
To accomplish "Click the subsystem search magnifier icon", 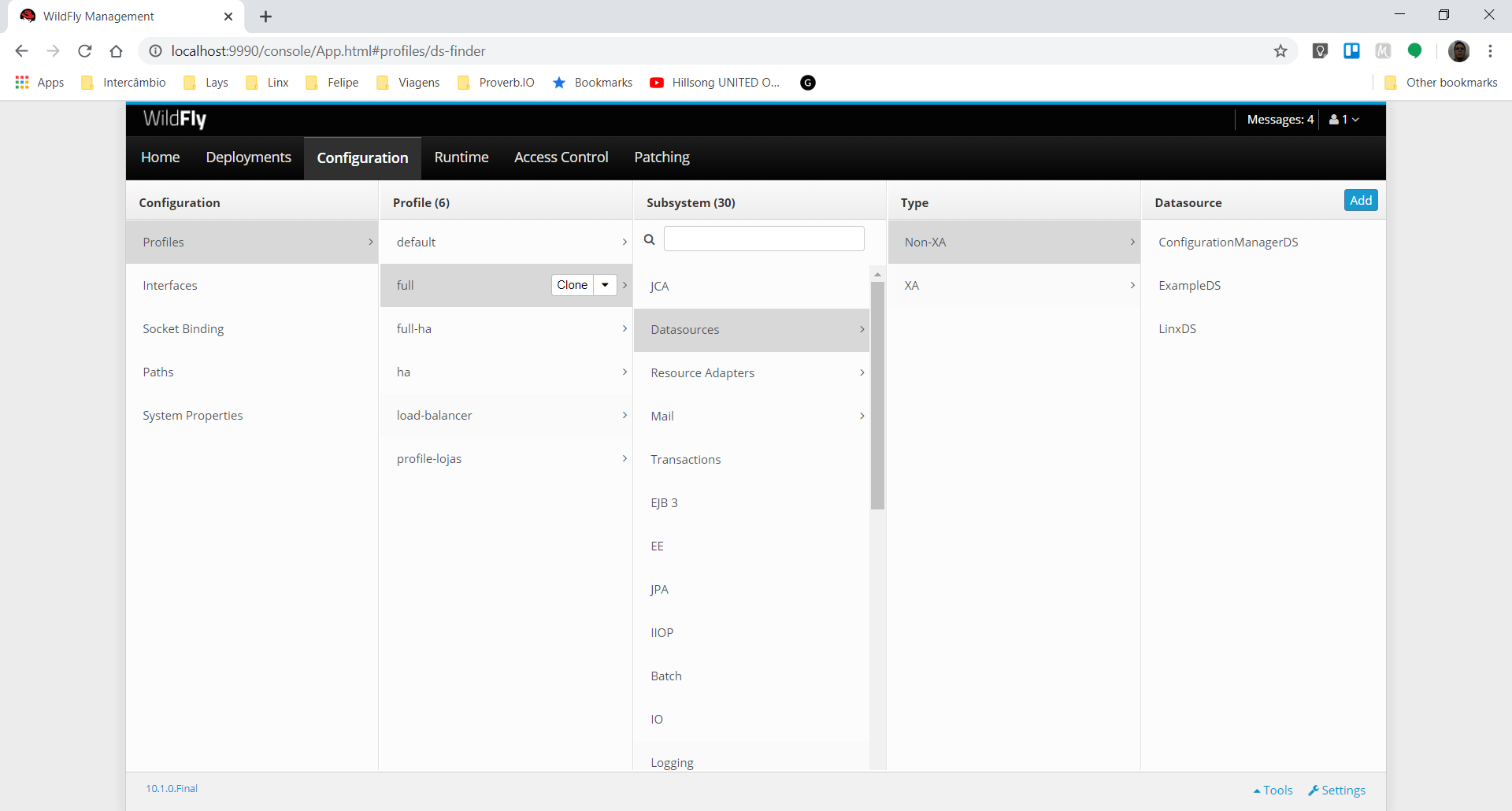I will [x=649, y=239].
